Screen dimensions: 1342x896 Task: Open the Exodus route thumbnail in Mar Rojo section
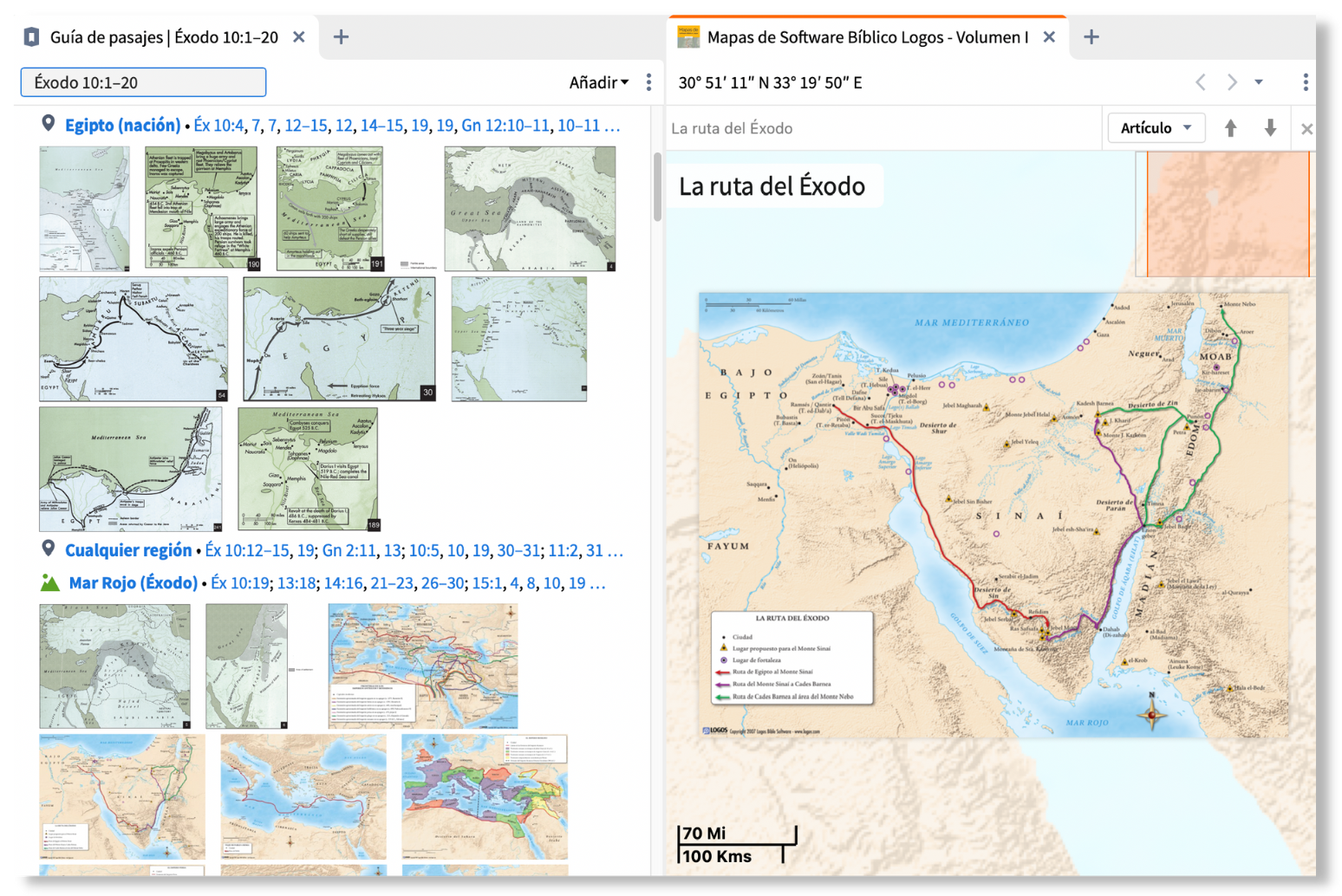(122, 797)
